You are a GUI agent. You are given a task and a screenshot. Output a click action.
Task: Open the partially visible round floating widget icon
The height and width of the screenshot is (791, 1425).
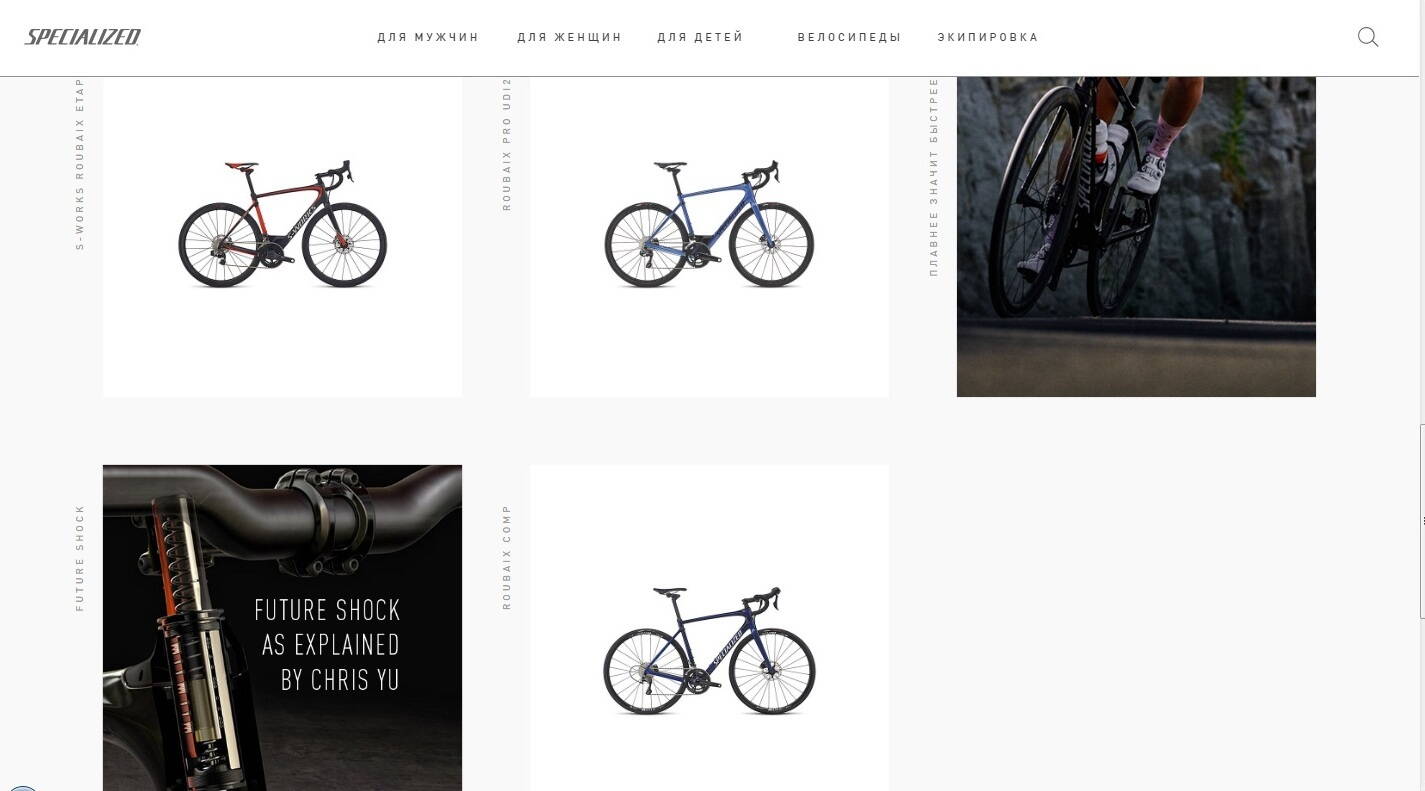tap(22, 789)
